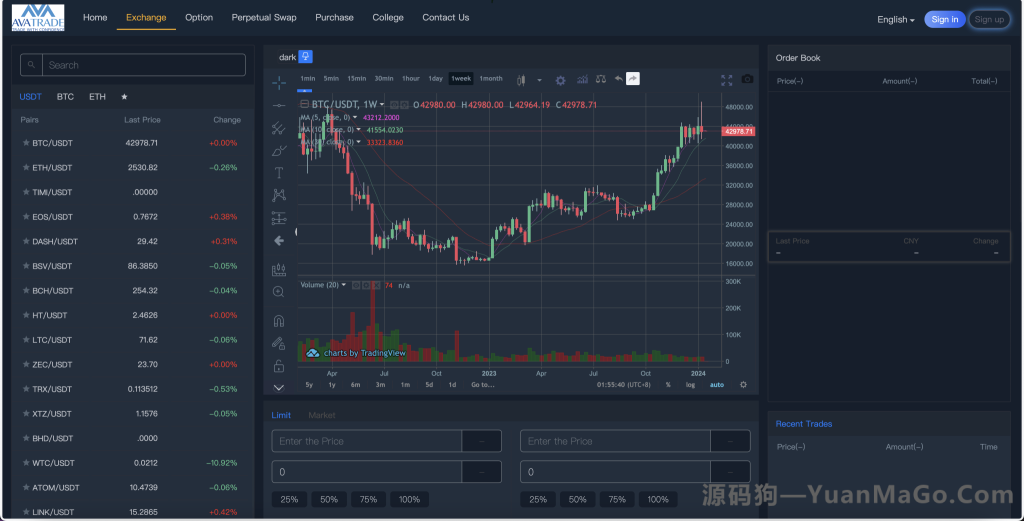The image size is (1024, 521).
Task: Set chart interval to 1hour
Action: [411, 78]
